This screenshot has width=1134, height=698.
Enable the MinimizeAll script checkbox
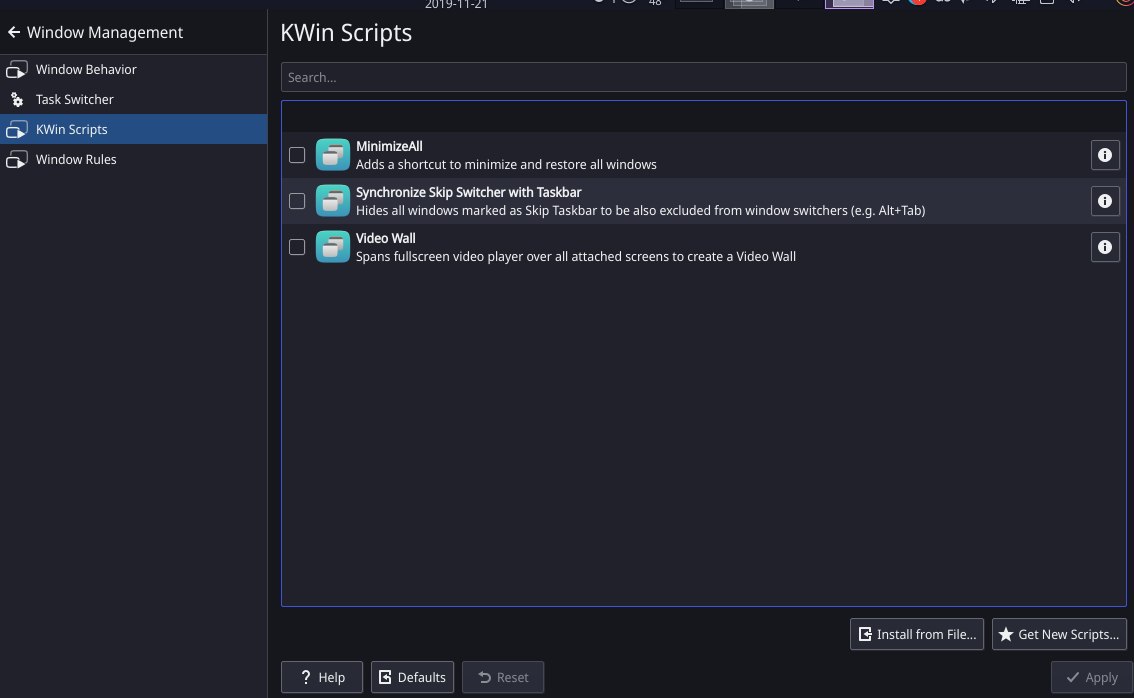tap(297, 155)
